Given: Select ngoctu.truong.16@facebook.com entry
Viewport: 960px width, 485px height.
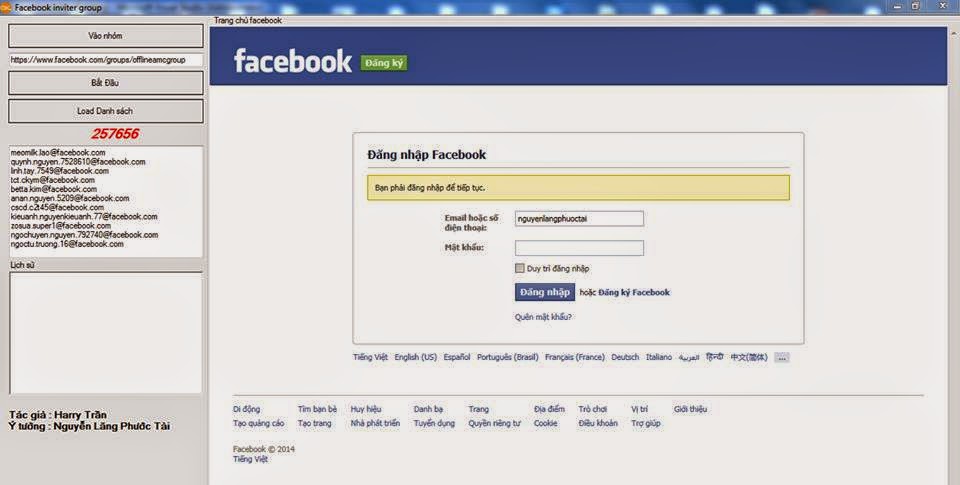Looking at the screenshot, I should pyautogui.click(x=67, y=244).
